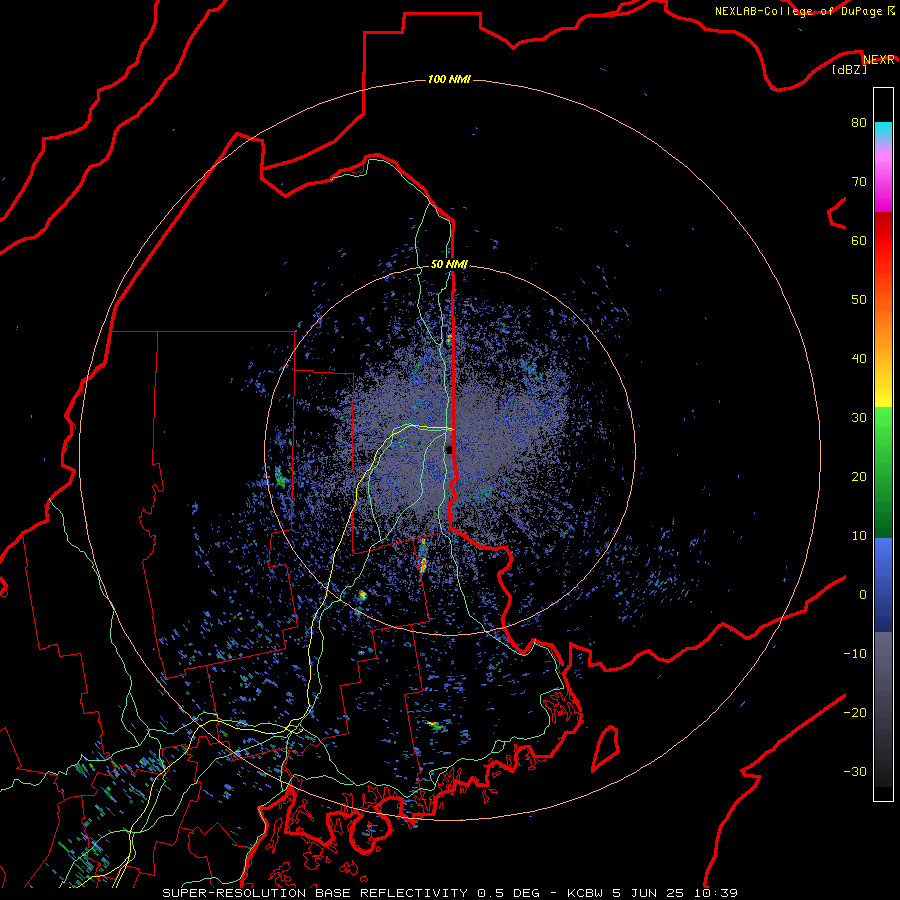
Task: Click the 50 NMI range ring label
Action: point(449,265)
